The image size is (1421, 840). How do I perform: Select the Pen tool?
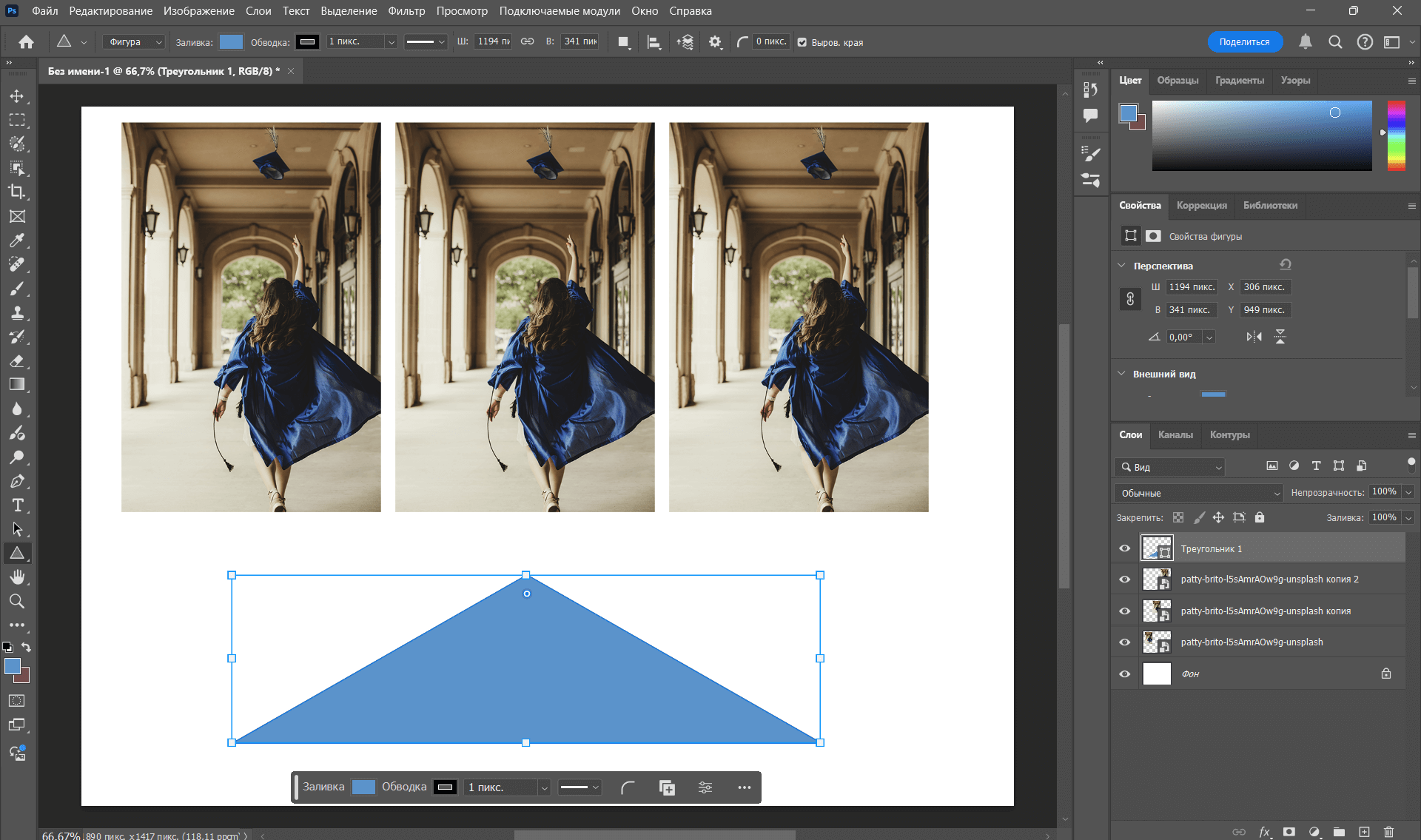coord(17,481)
